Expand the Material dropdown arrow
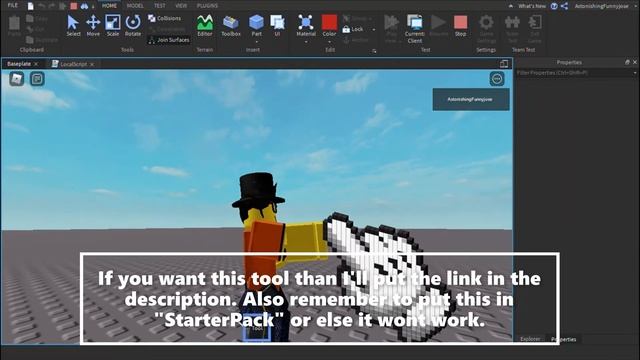 coord(306,42)
